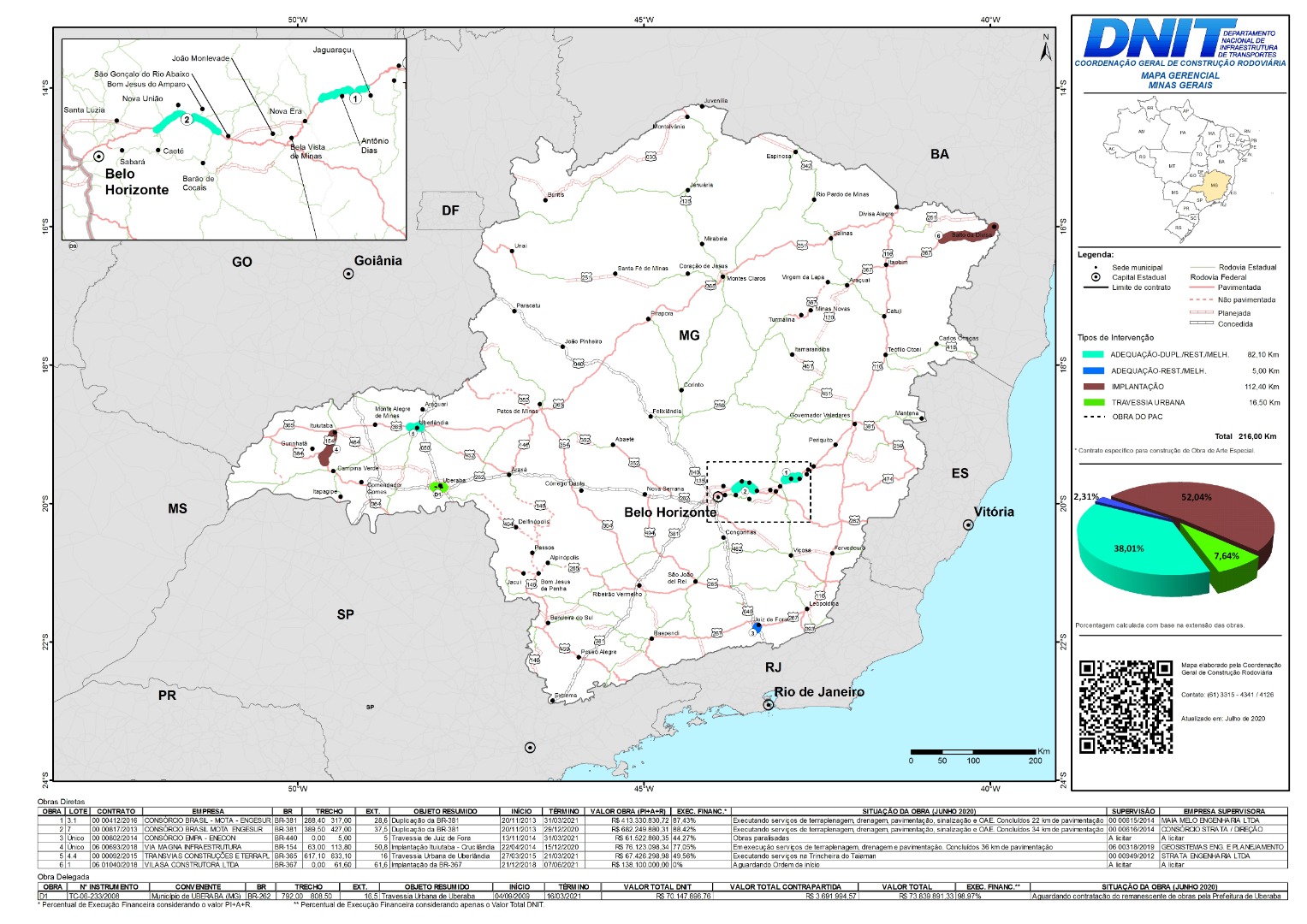Click the 'Legenda:' heading
The width and height of the screenshot is (1307, 924).
1096,255
